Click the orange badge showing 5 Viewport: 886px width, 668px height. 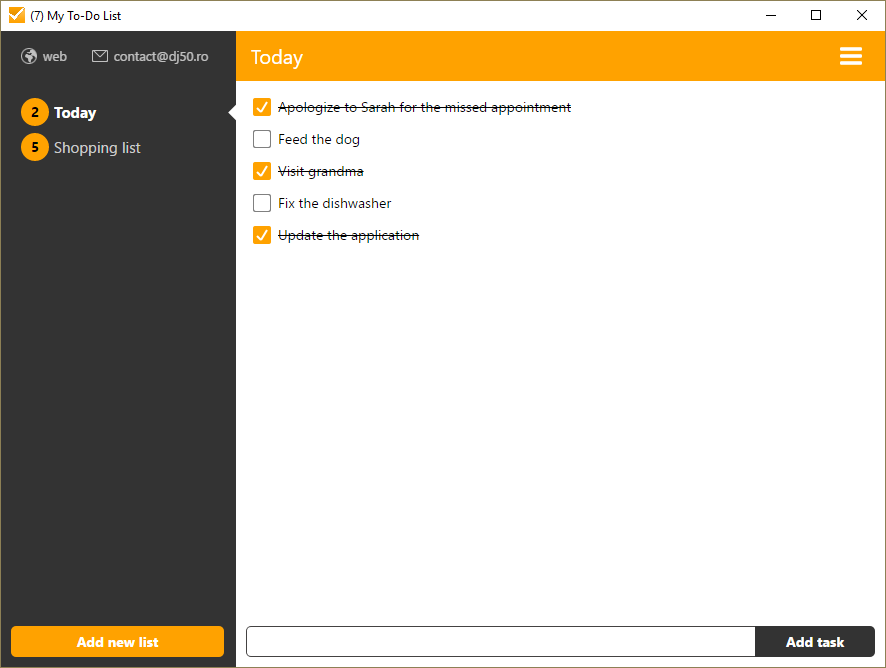tap(35, 147)
